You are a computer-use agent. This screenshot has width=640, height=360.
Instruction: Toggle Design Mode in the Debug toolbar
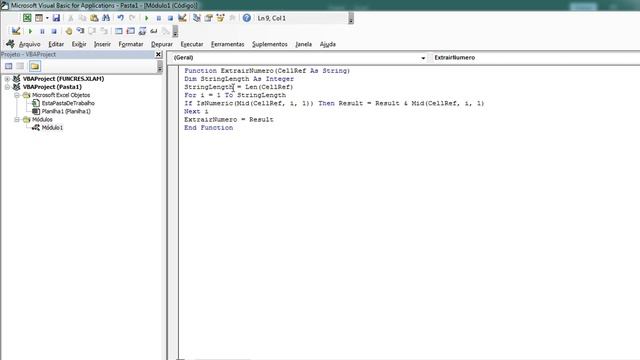[16, 31]
